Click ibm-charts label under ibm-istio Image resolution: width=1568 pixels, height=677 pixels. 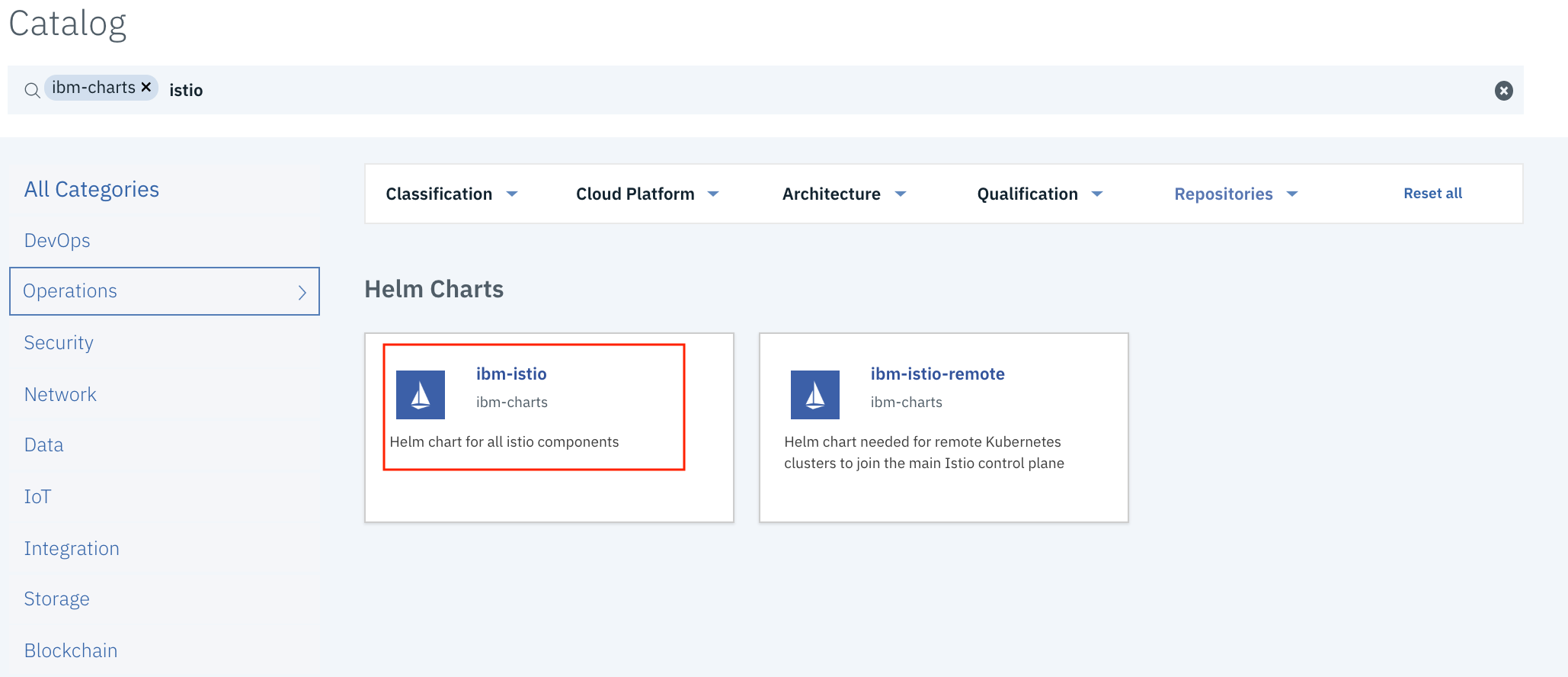(512, 403)
